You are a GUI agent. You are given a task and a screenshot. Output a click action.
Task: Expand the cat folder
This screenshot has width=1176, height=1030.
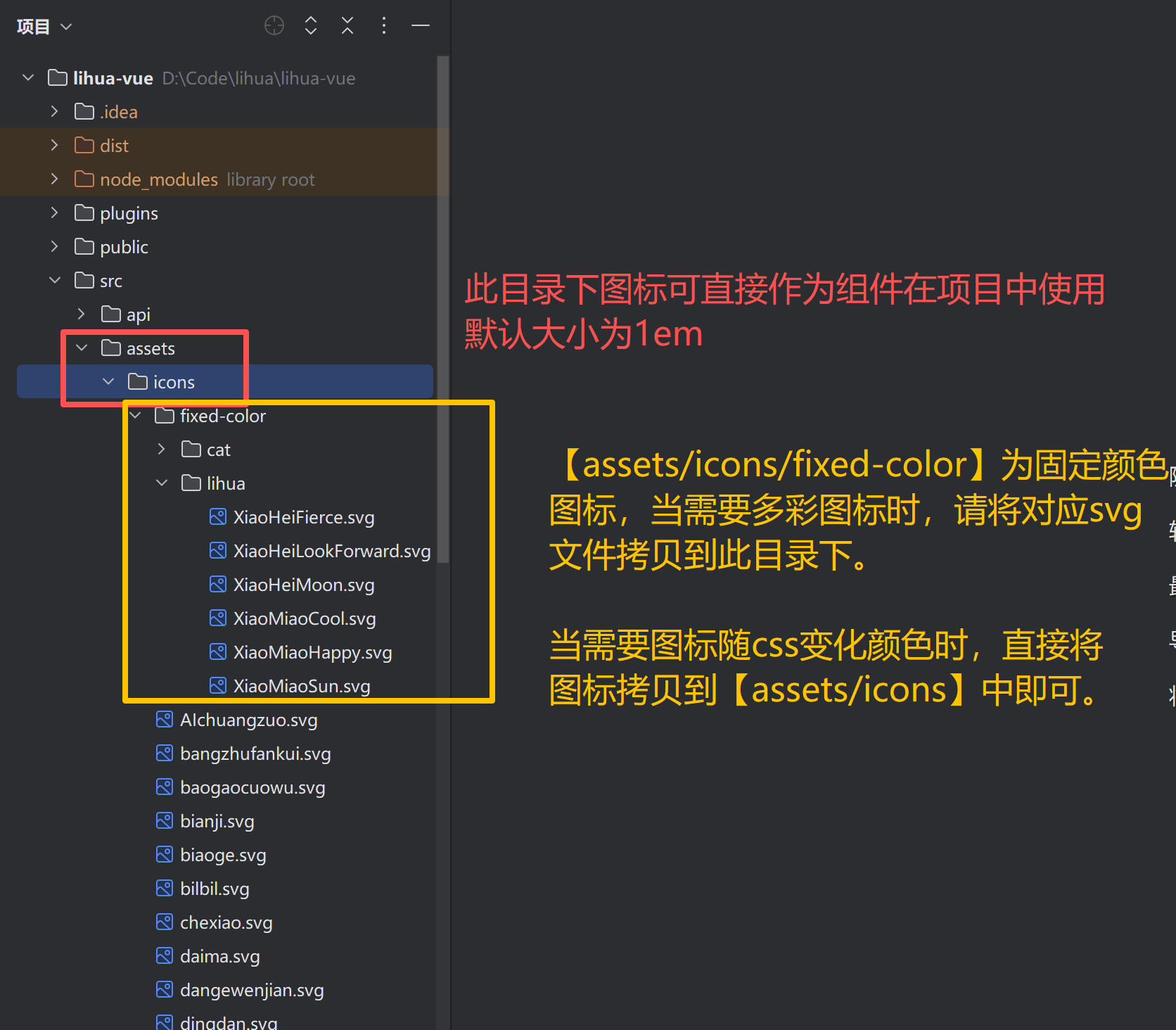[x=162, y=450]
